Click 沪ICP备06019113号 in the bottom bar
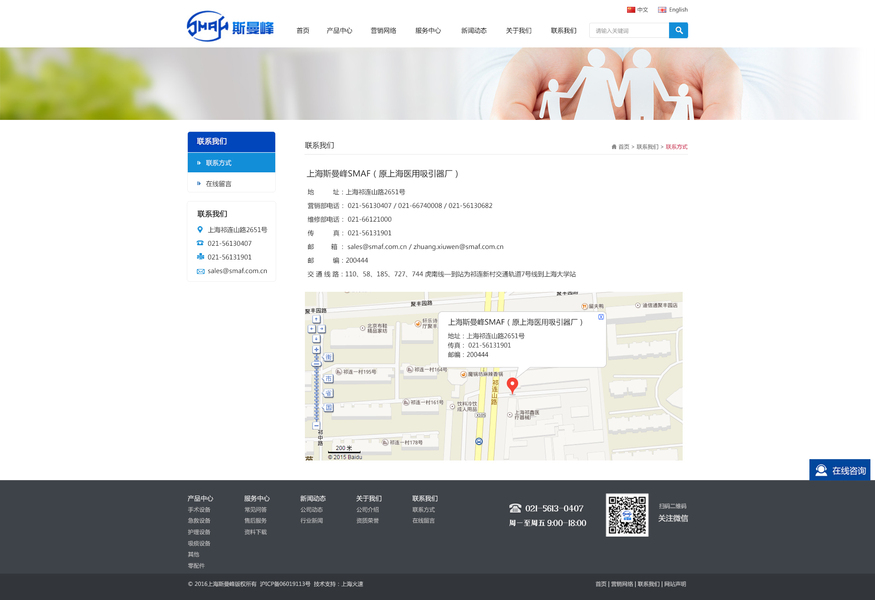 [285, 584]
